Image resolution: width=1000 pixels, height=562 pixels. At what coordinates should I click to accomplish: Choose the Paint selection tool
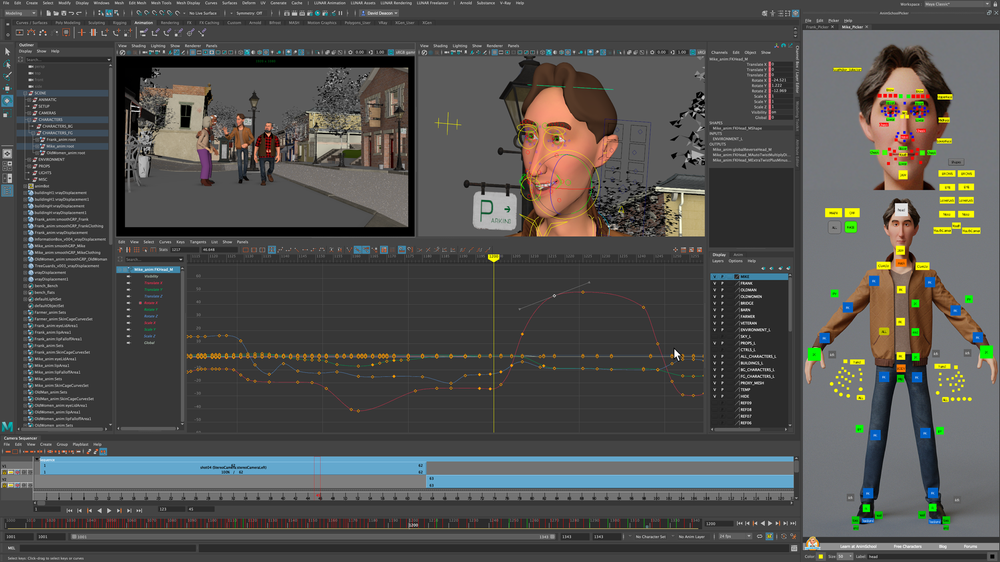pos(7,76)
